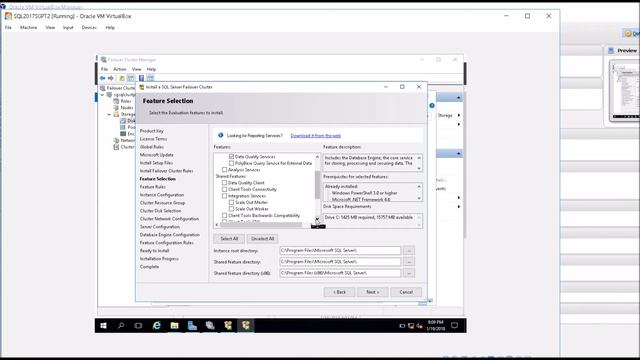
Task: Toggle Data Quality Services checkbox
Action: tap(231, 156)
